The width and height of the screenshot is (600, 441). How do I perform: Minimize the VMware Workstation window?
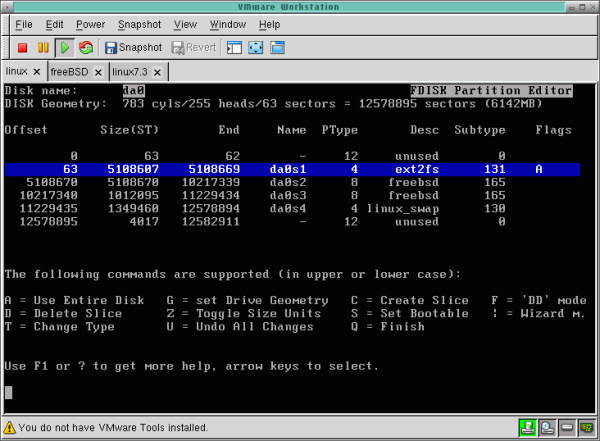[x=572, y=7]
